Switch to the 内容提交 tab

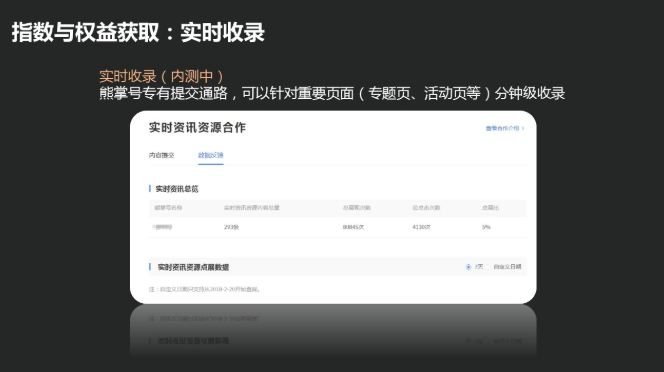coord(161,155)
